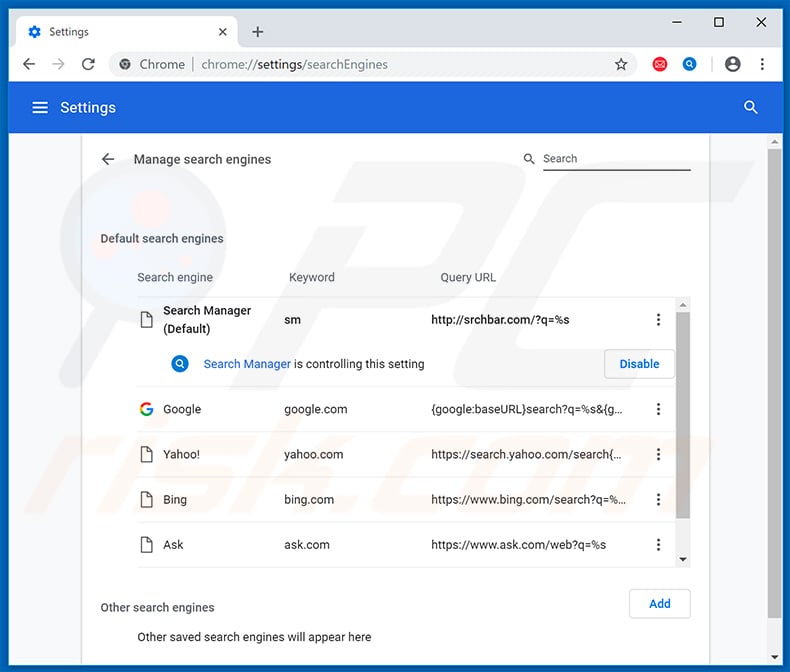Click the page scrollbar down arrow
This screenshot has width=790, height=672.
(774, 657)
